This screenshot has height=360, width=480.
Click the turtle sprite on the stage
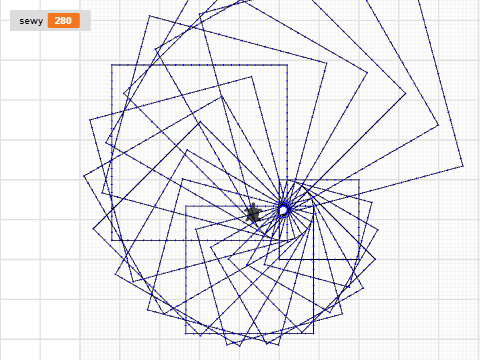coord(253,213)
